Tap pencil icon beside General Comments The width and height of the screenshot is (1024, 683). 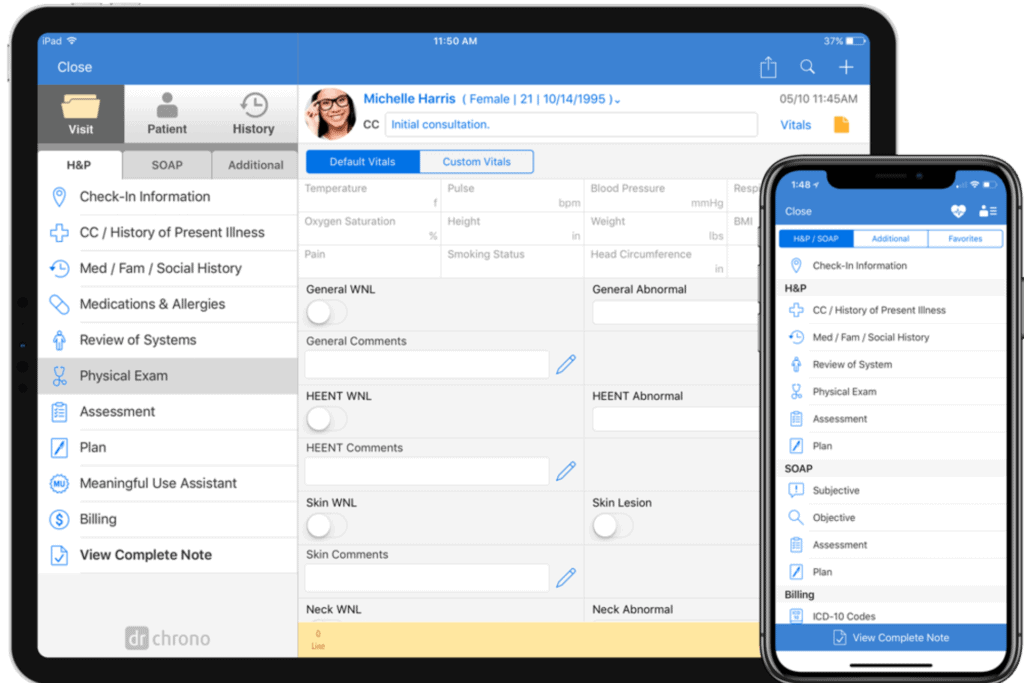pos(566,365)
